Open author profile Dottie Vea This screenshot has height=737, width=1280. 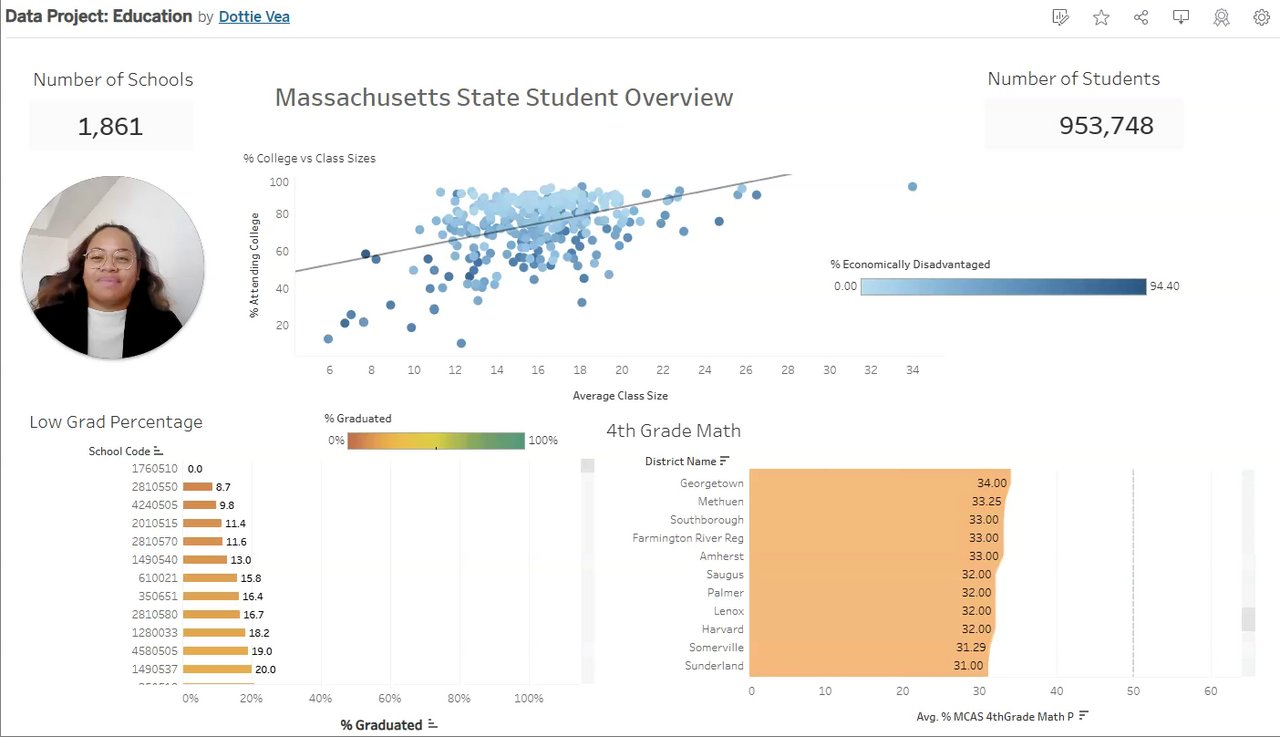[x=254, y=17]
